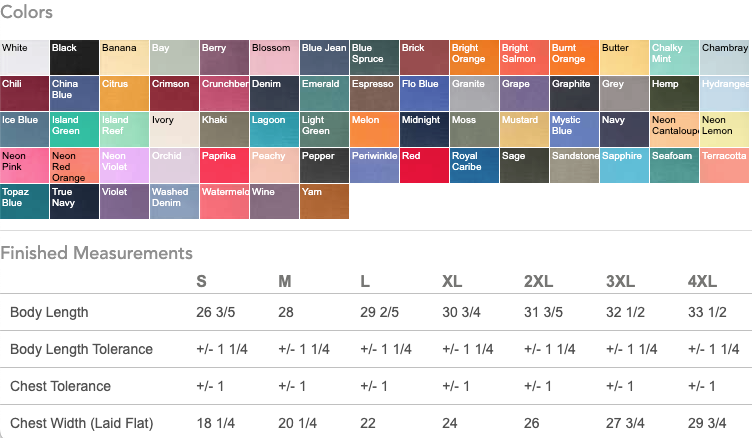
Task: Select the Terracotta swatch
Action: tap(724, 165)
